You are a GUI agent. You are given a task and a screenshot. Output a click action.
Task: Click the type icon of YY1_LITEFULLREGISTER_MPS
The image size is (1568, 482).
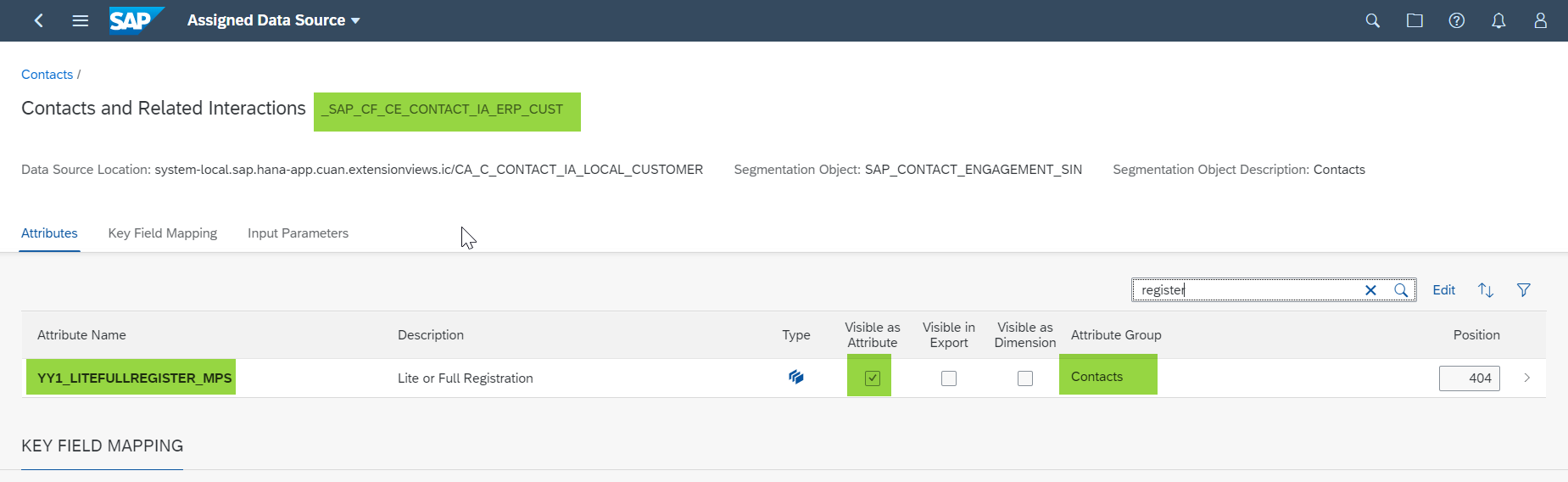point(796,377)
